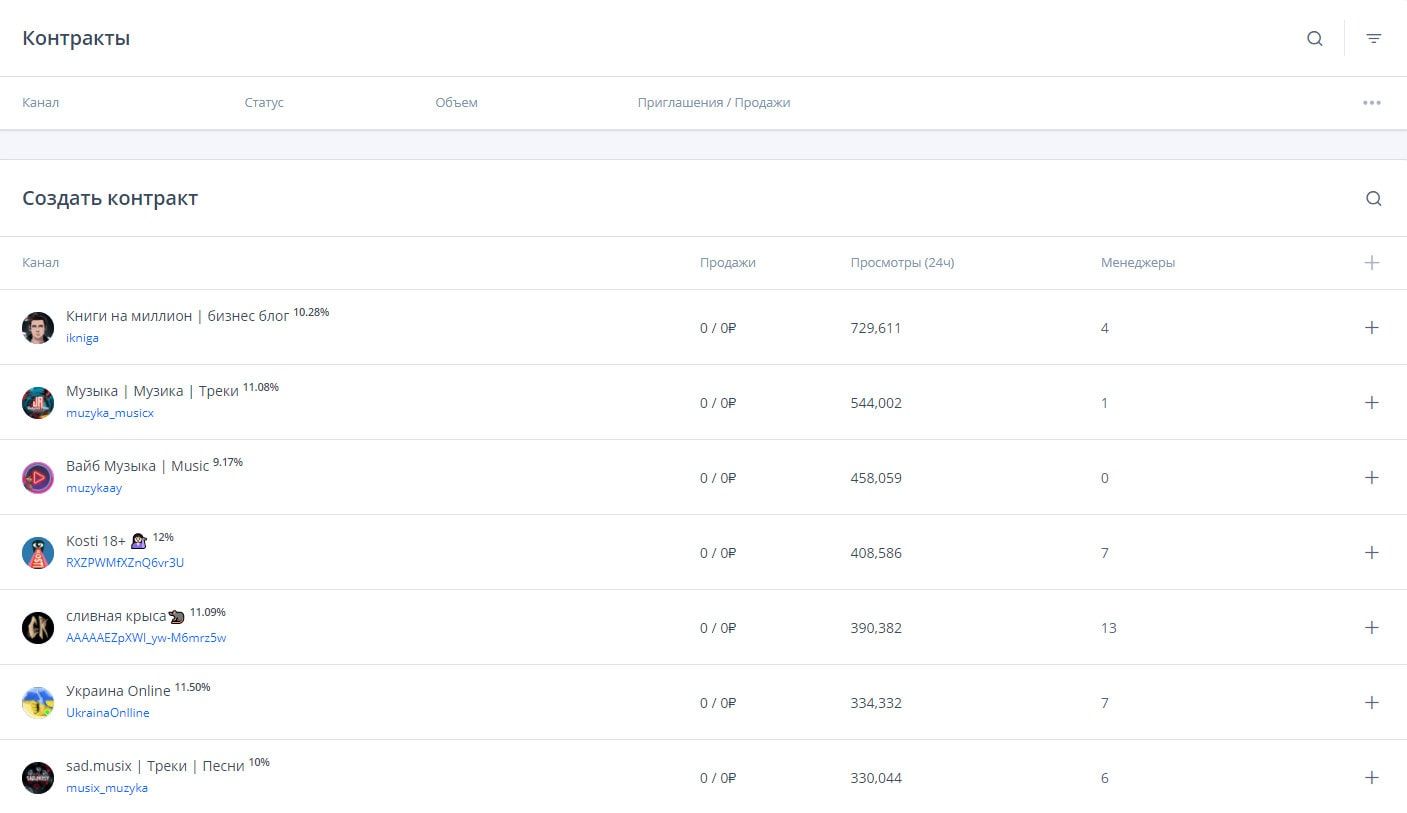Add contract for Книги на миллион channel
The height and width of the screenshot is (813, 1407).
point(1372,328)
